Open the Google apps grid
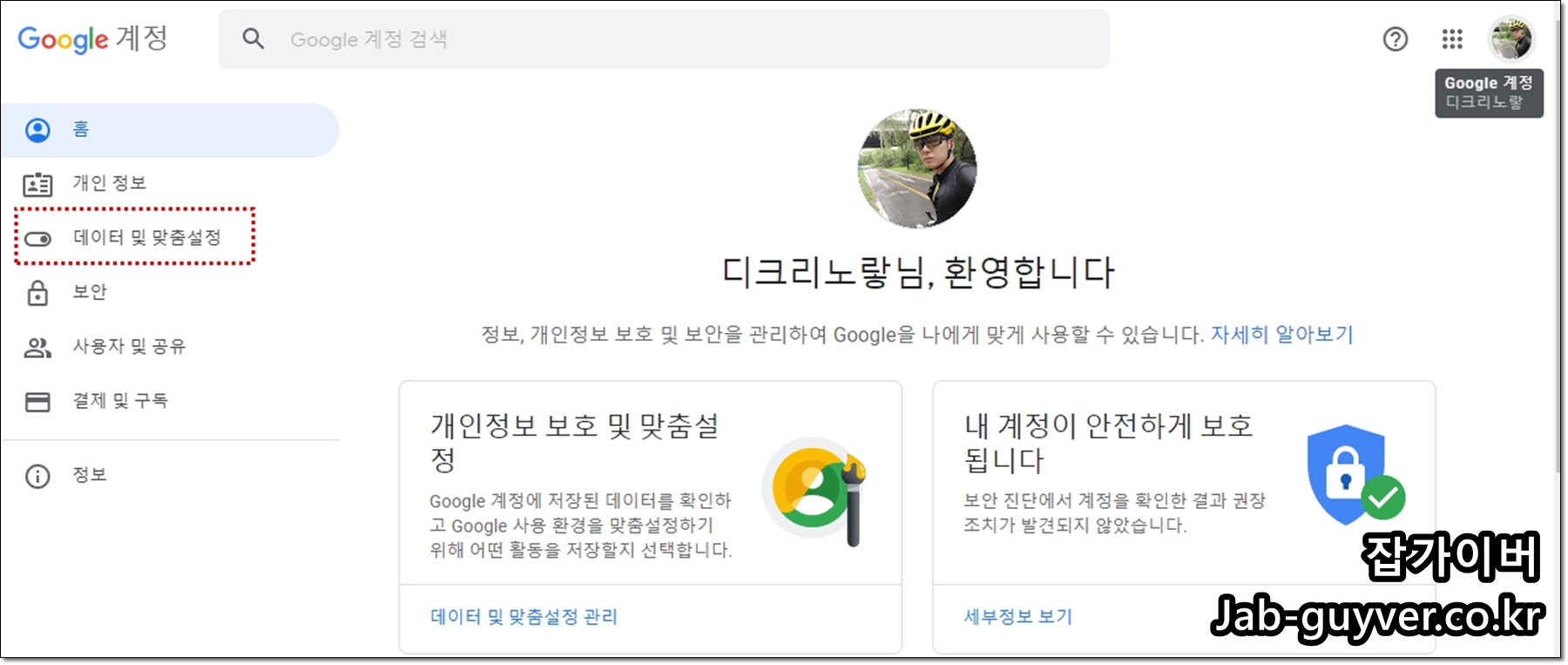 coord(1452,39)
